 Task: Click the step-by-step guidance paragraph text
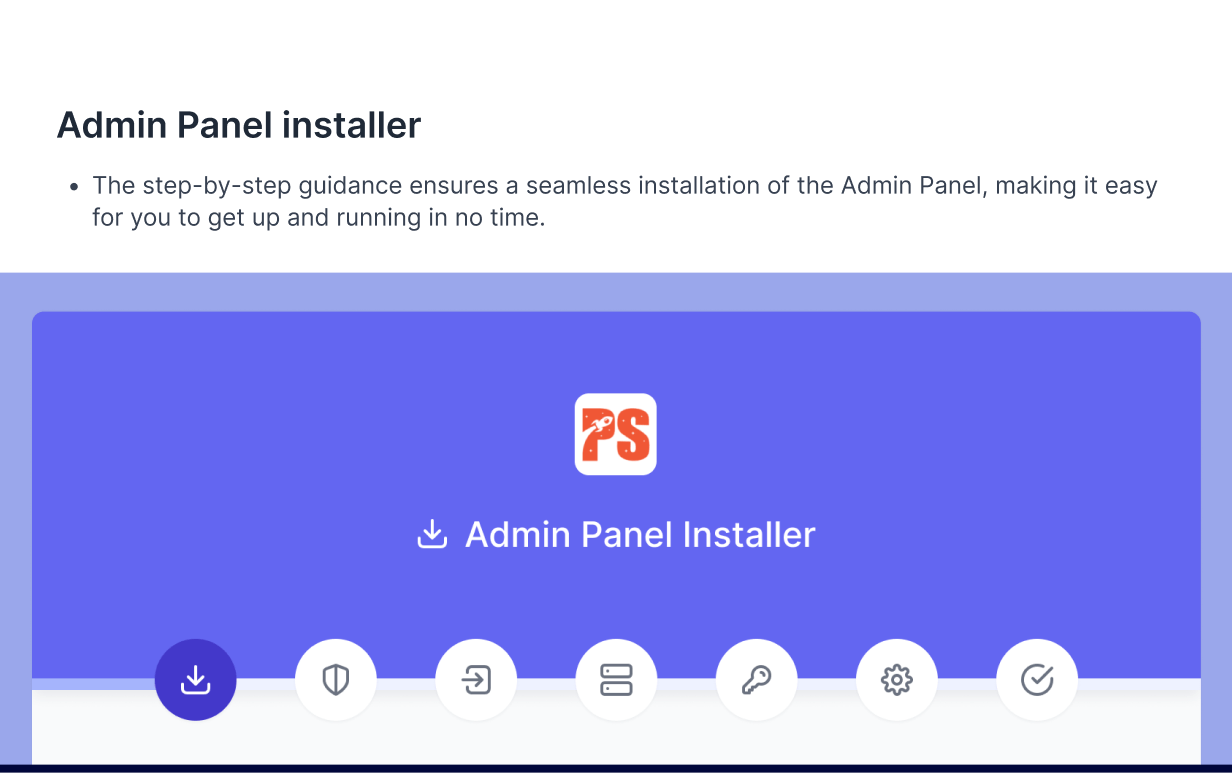(x=625, y=201)
